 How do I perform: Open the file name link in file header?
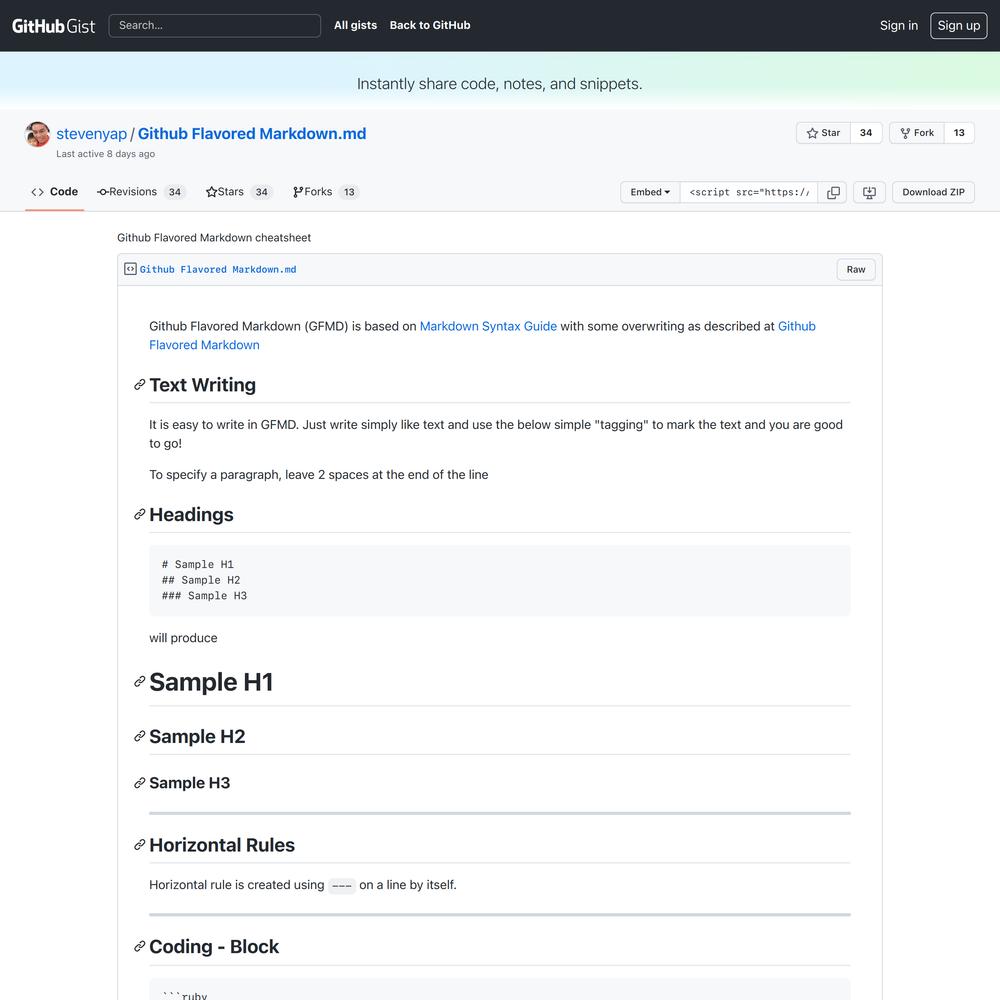coord(218,269)
